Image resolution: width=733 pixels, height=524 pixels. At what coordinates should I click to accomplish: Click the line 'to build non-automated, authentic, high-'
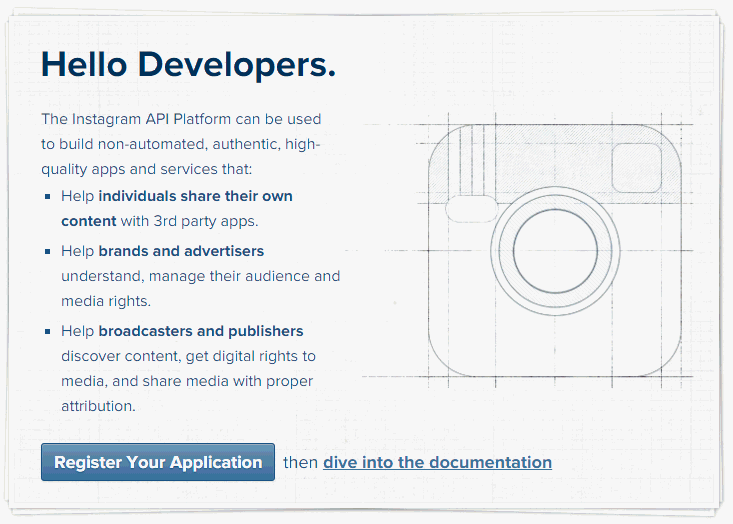(x=180, y=144)
